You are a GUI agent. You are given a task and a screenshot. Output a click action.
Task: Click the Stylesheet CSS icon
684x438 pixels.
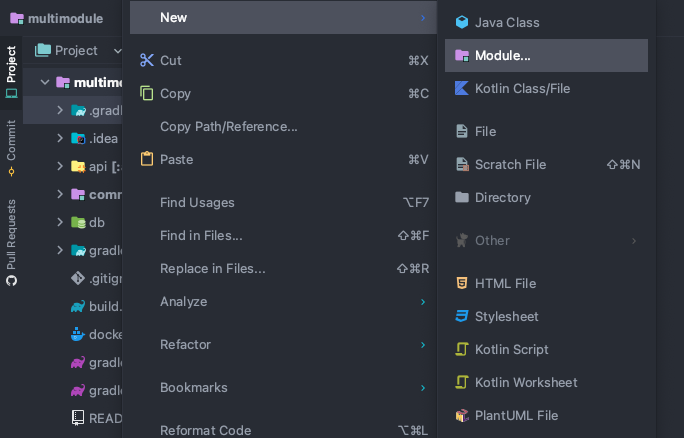point(462,316)
